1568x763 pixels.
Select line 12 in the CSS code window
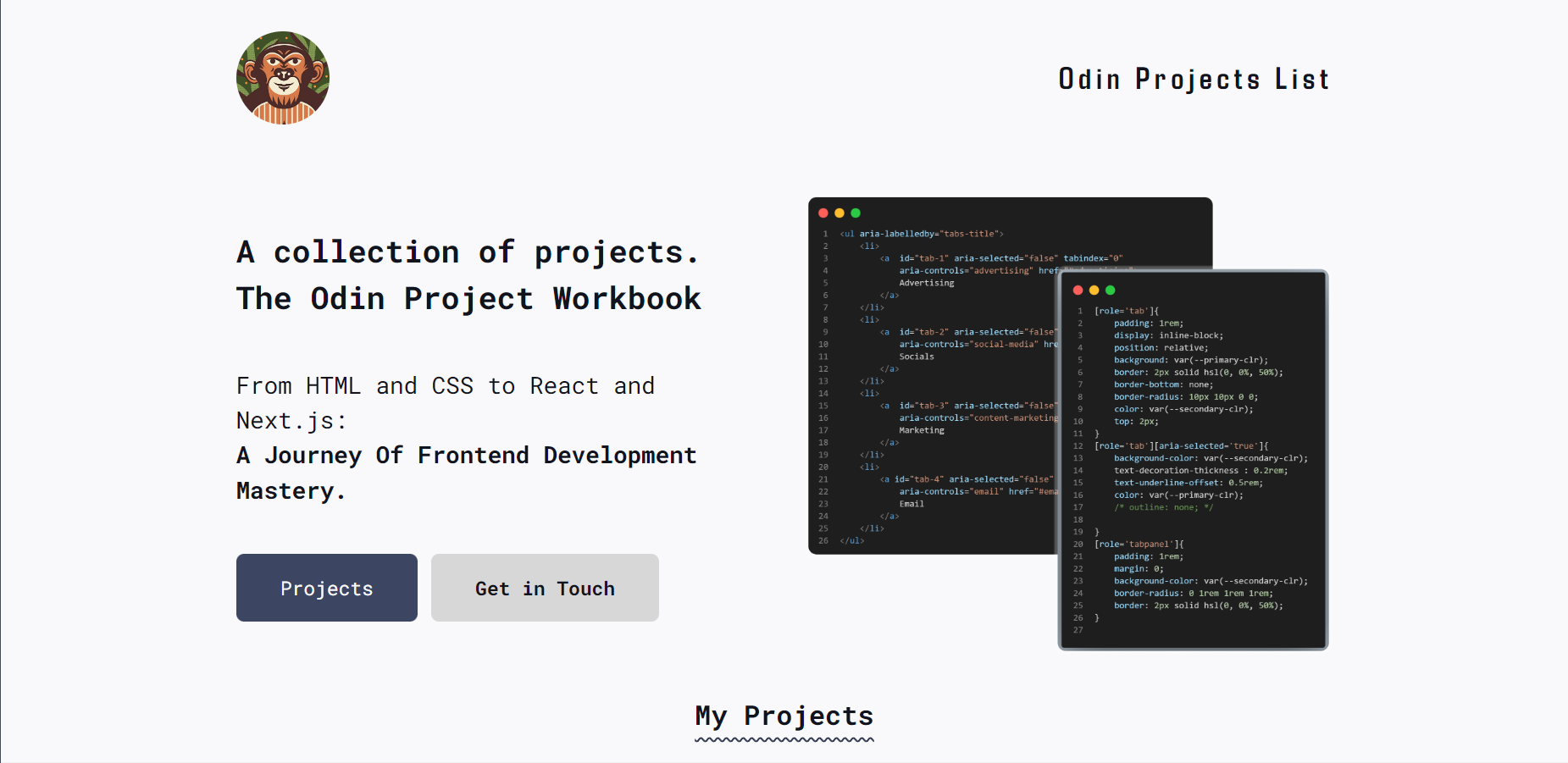pyautogui.click(x=1183, y=445)
